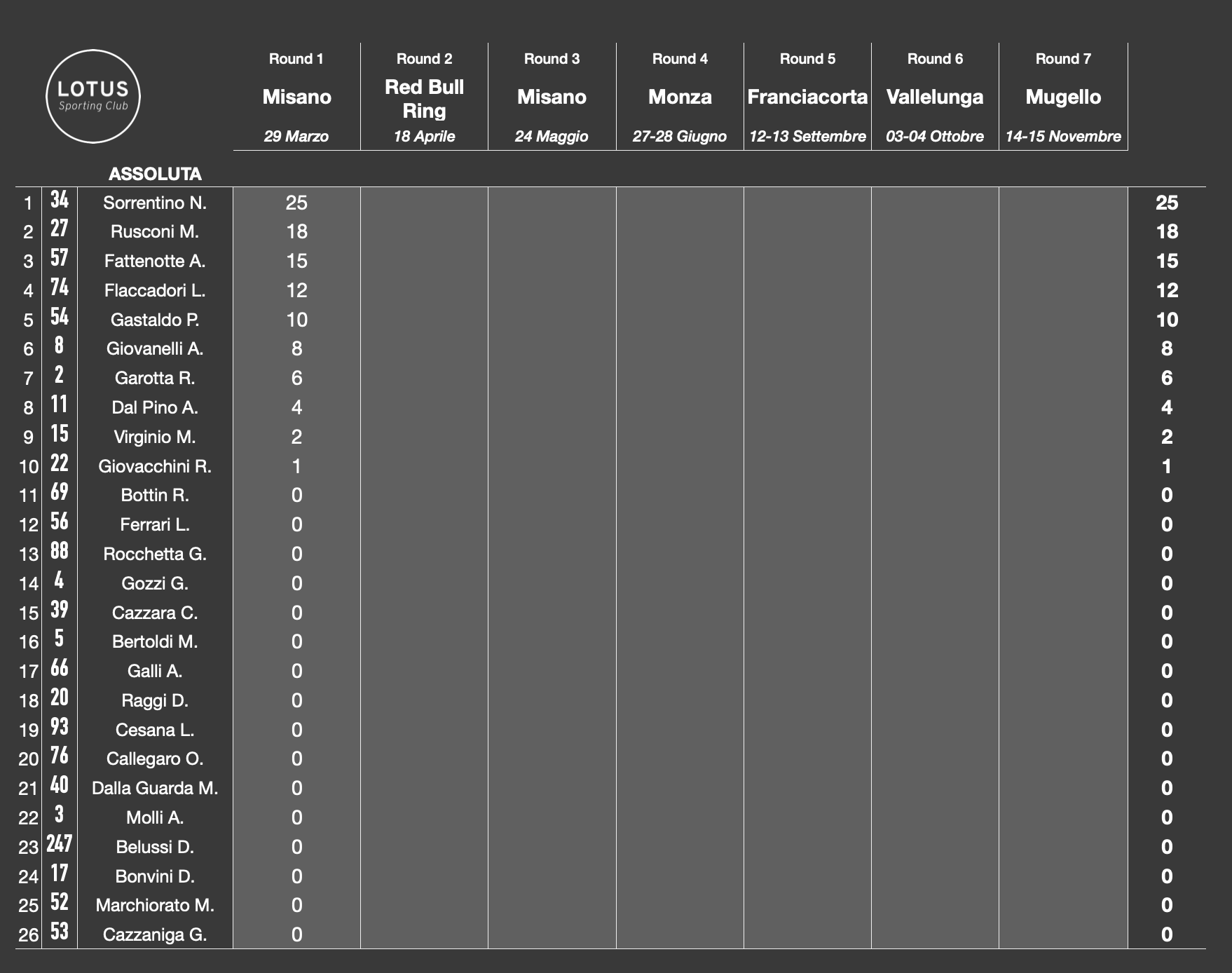
Task: Click the 14-15 Novembre date under Mugello
Action: point(1063,136)
